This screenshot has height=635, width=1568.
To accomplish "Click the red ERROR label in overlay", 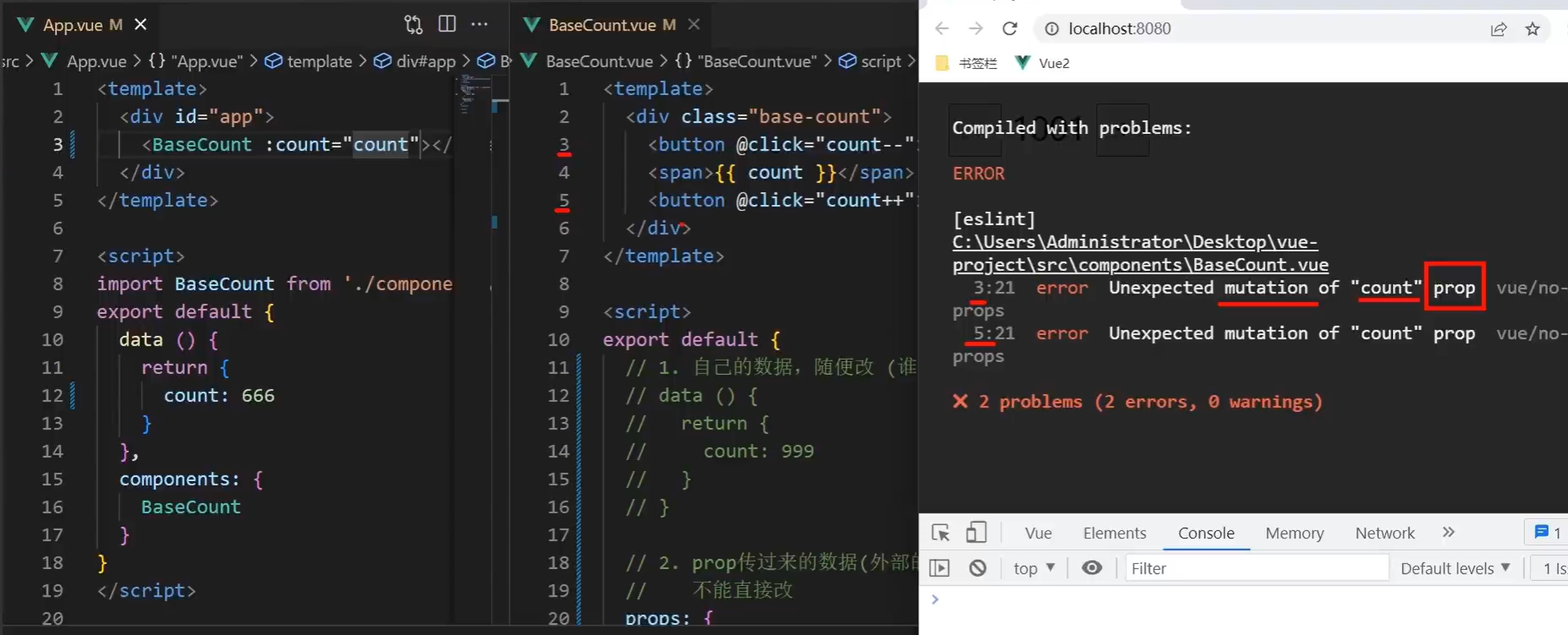I will (x=979, y=174).
